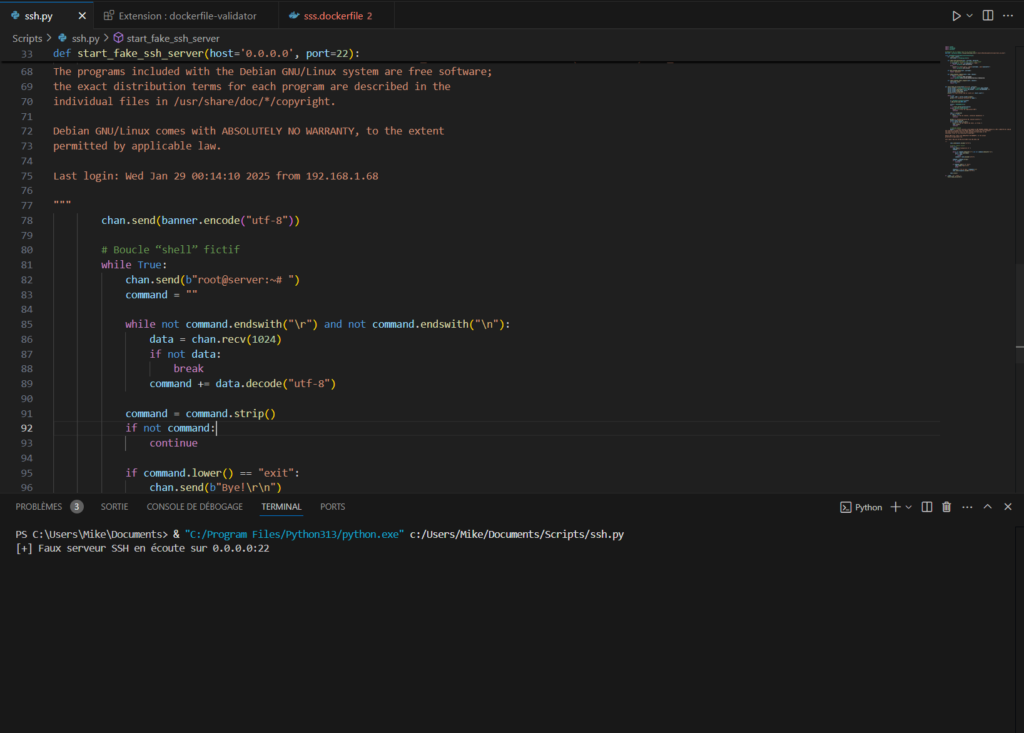Click 'break' on line 88
This screenshot has height=733, width=1024.
coord(188,368)
